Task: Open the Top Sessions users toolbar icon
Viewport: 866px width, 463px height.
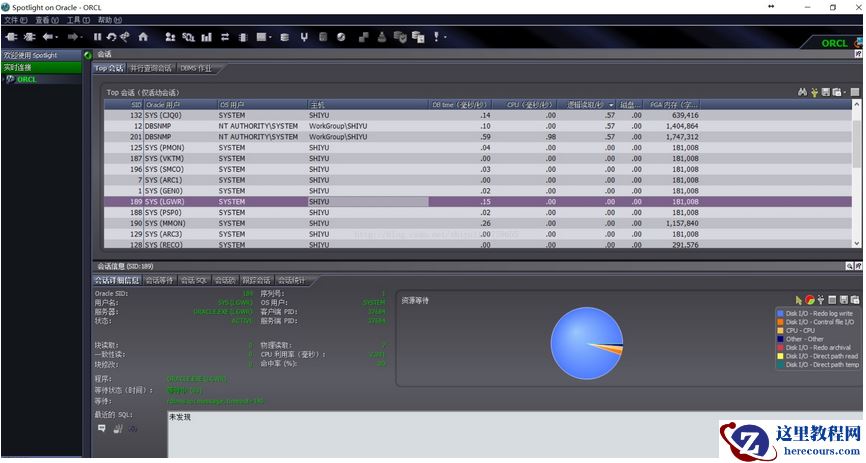Action: click(170, 37)
